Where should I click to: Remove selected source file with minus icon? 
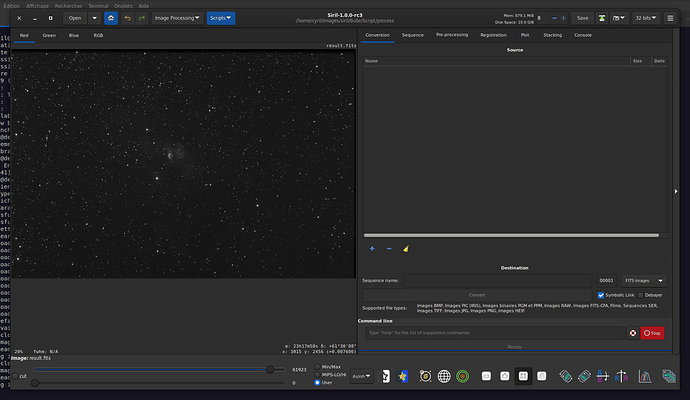point(389,248)
